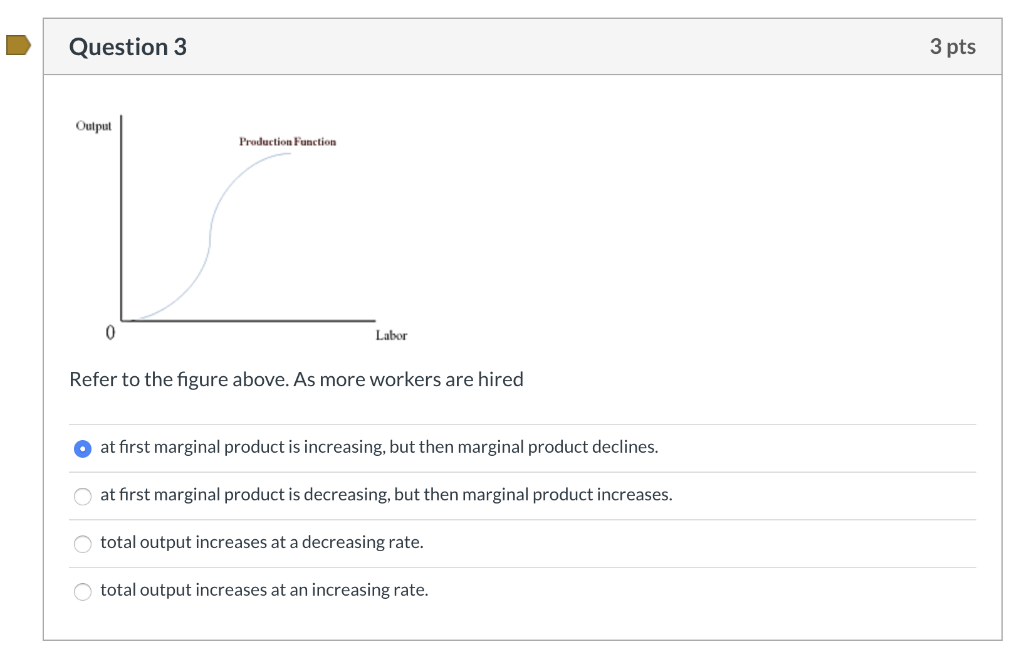
Task: Choose the option about marginal product decreasing then increasing
Action: (385, 495)
